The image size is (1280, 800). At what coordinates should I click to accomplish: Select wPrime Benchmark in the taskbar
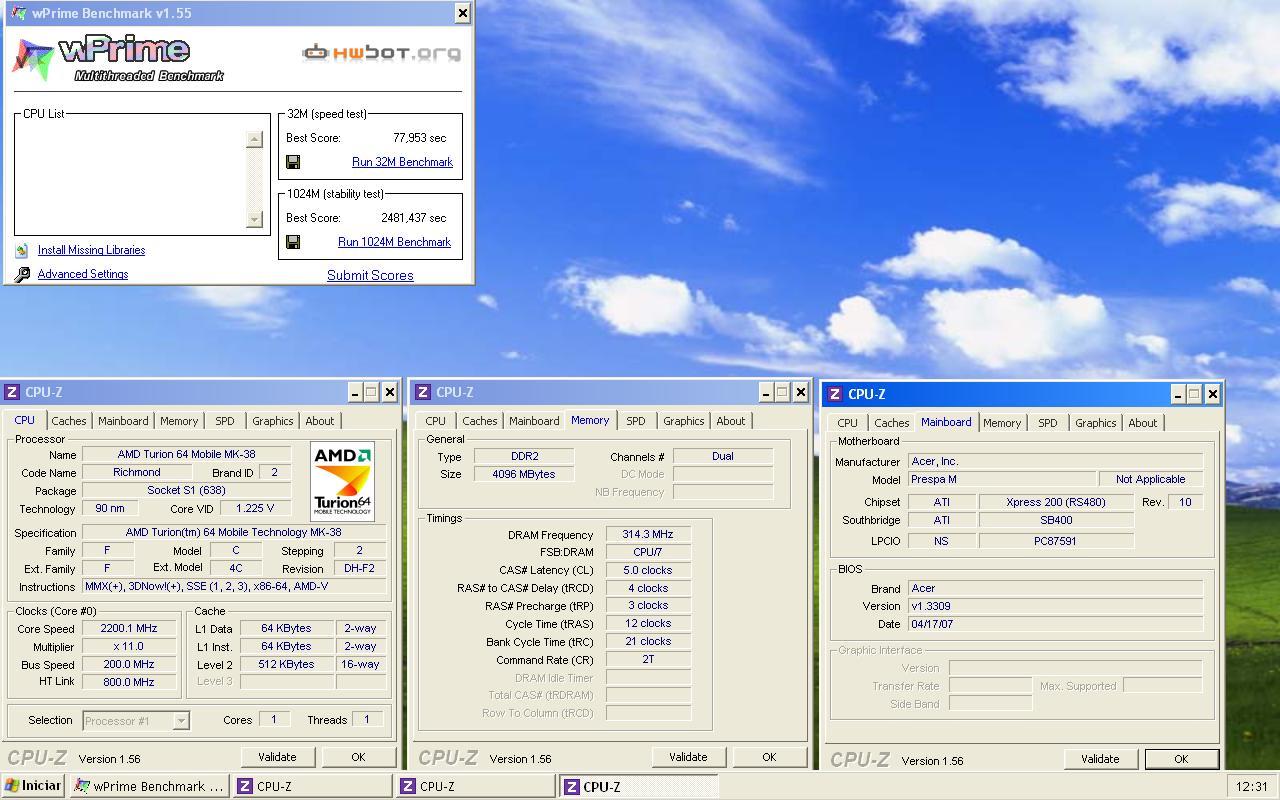149,786
